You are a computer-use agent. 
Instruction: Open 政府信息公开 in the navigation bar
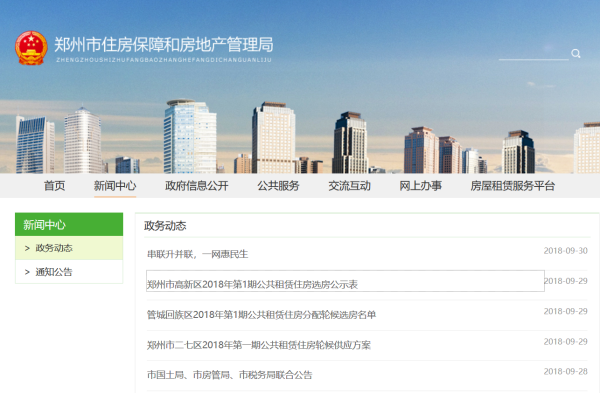[197, 186]
